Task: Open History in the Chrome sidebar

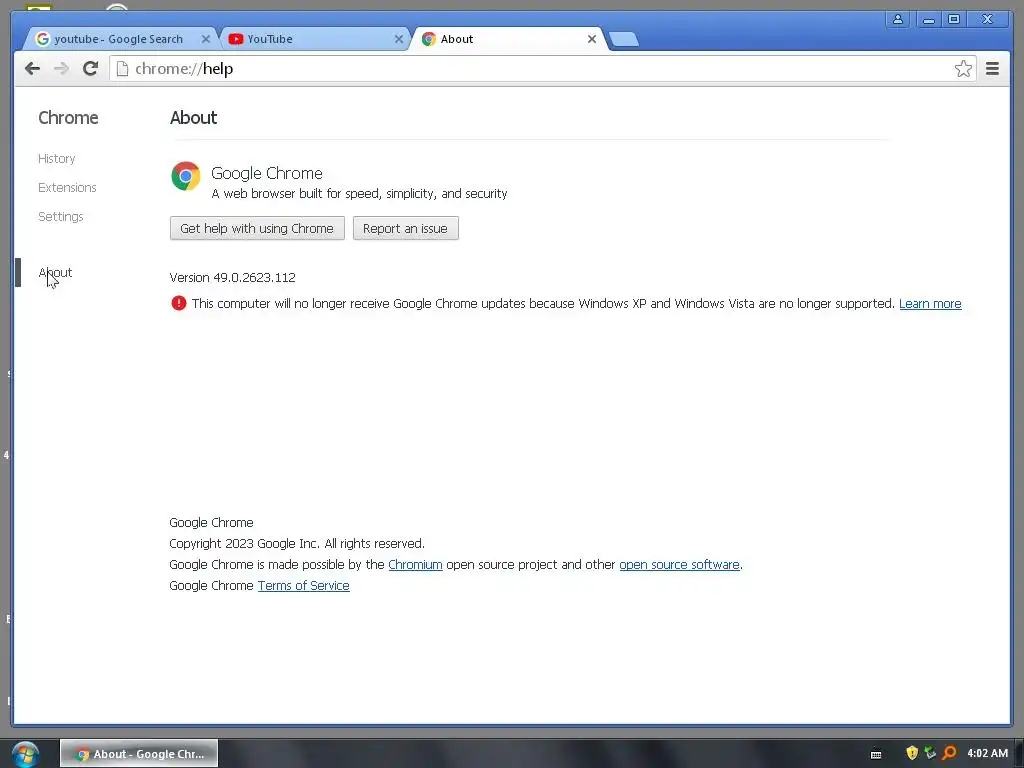Action: 57,159
